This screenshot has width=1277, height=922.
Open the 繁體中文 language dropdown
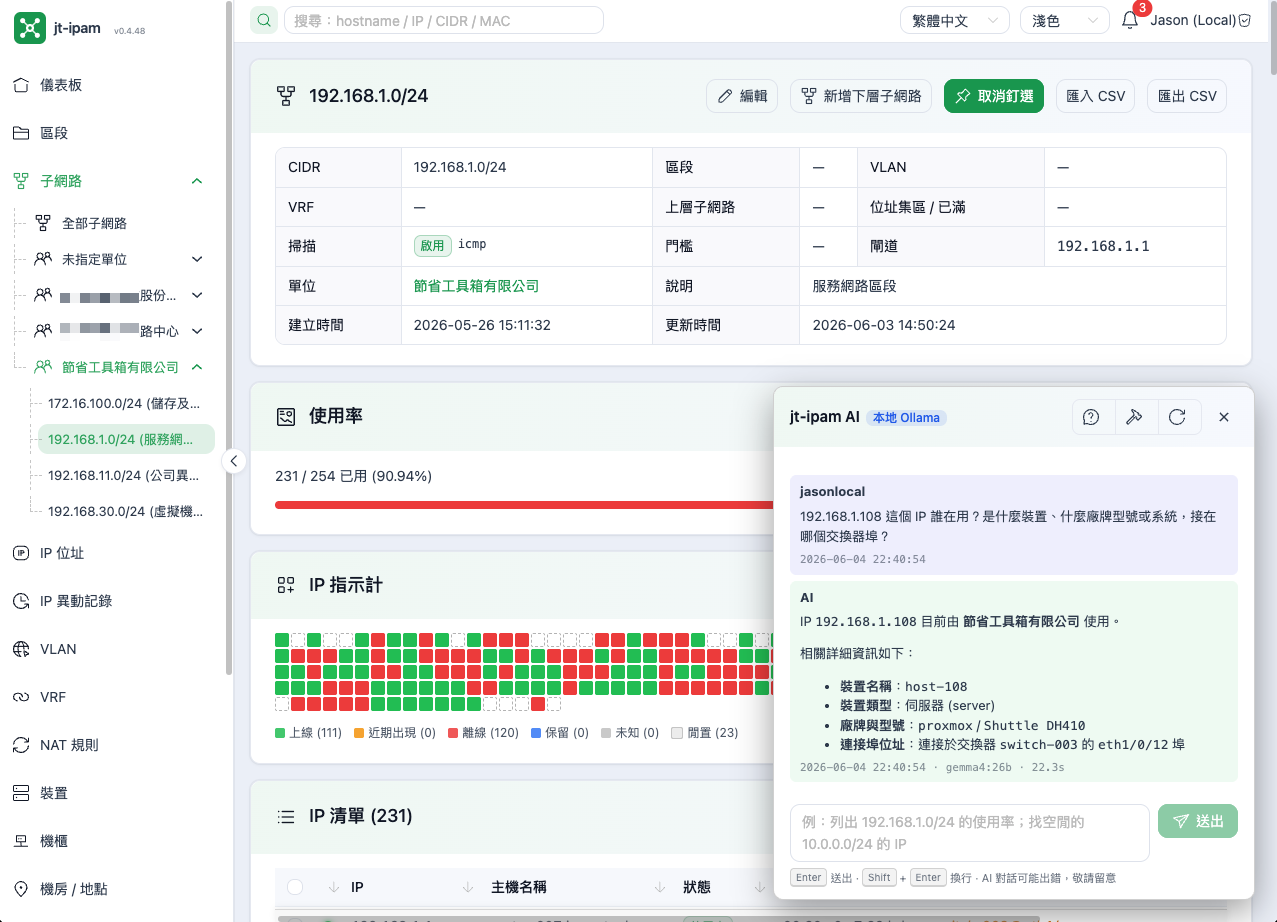tap(954, 20)
